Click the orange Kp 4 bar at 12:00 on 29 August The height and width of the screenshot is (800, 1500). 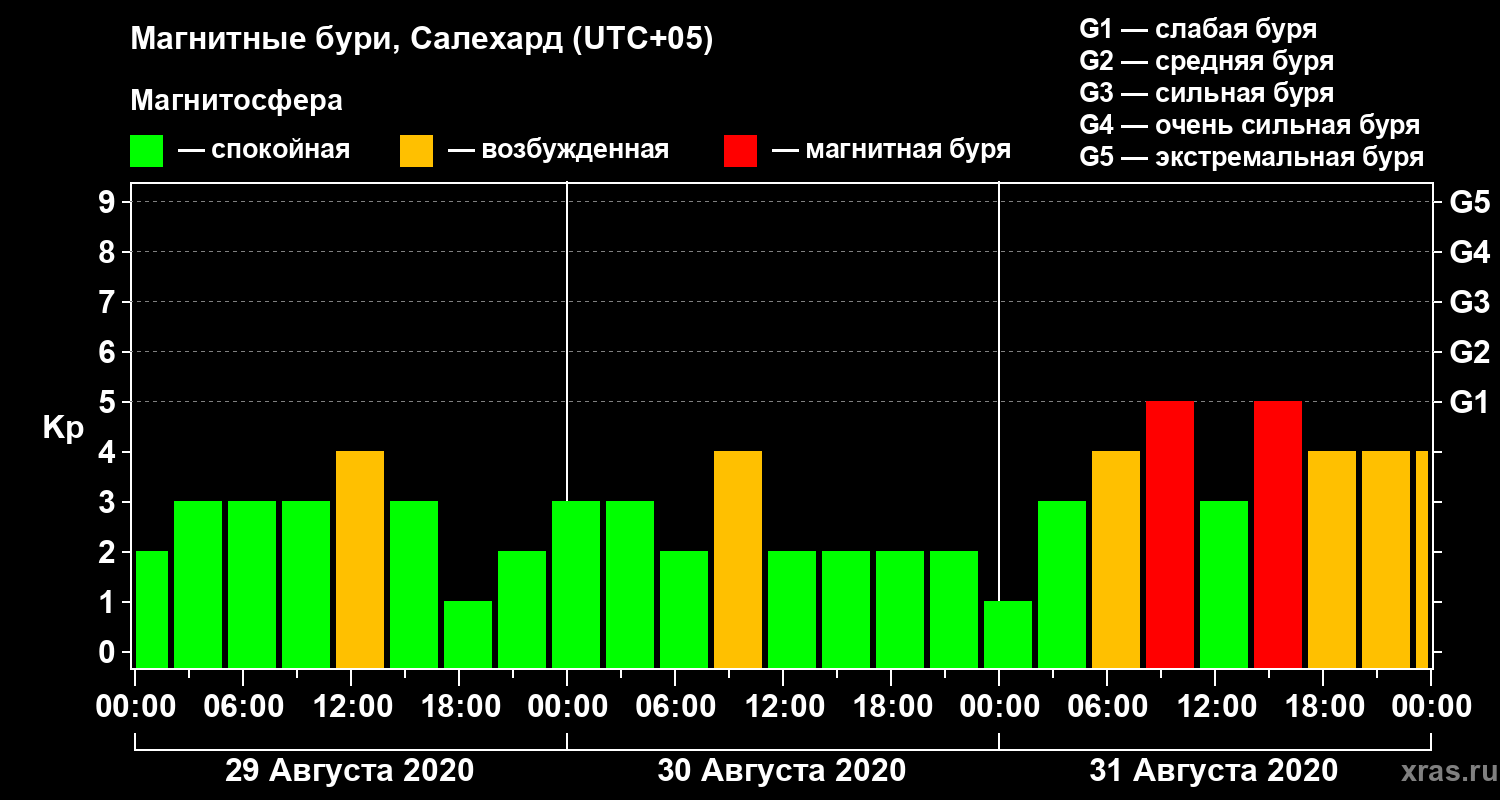click(360, 559)
